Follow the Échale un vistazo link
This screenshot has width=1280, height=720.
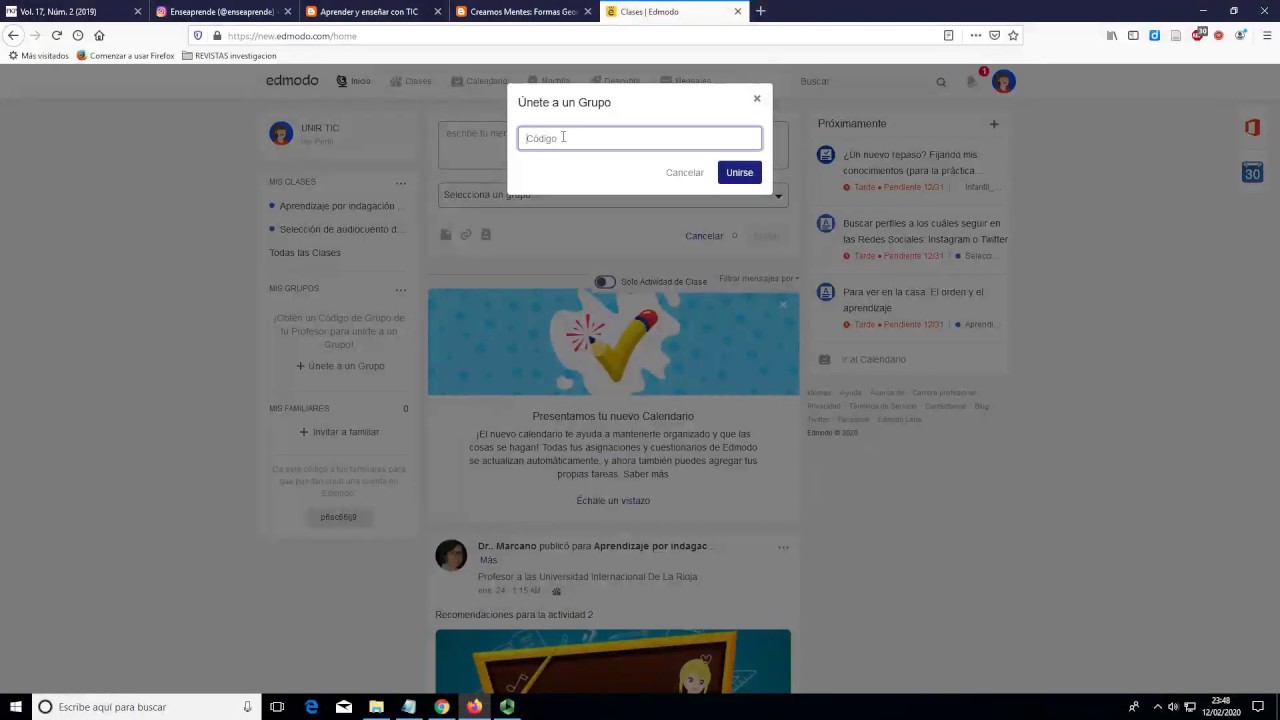point(612,500)
